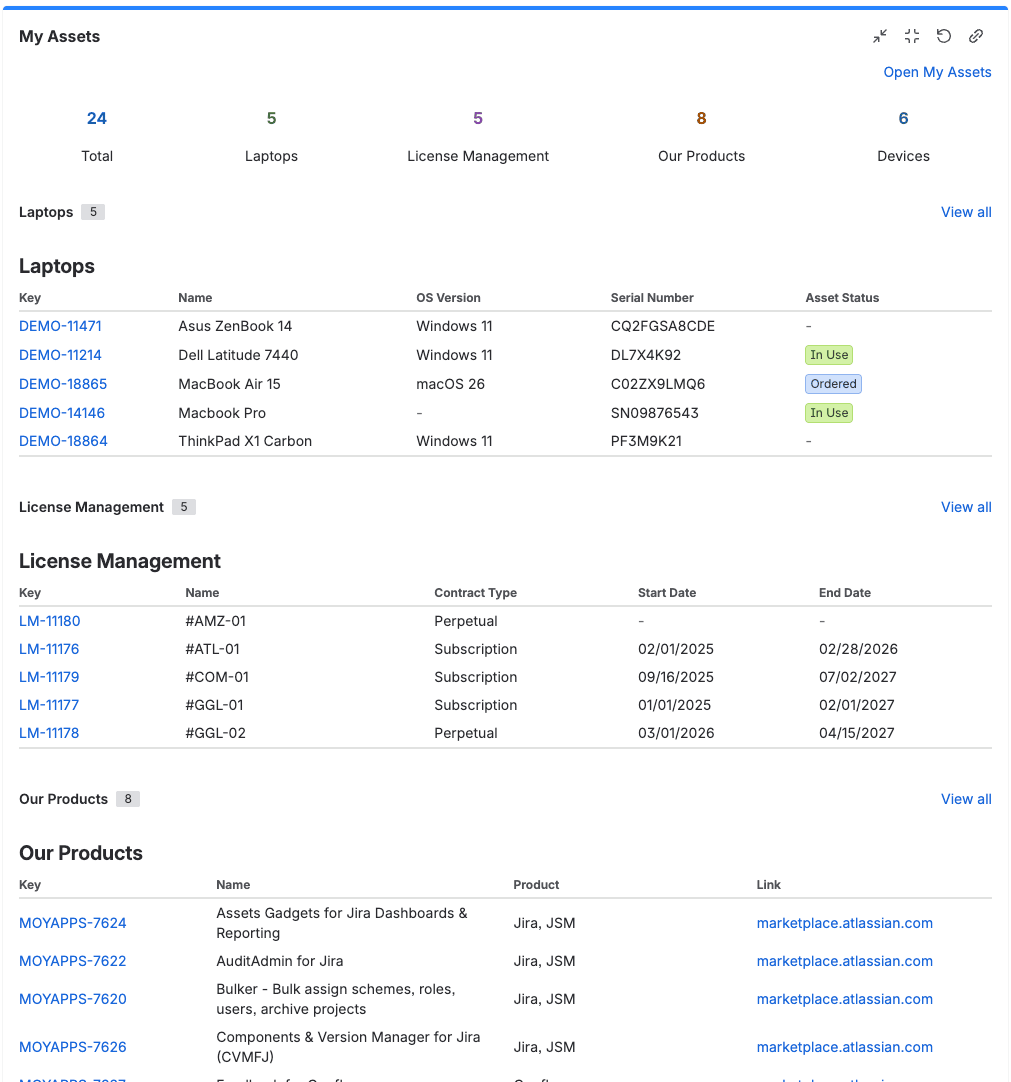
Task: Open product MOYAPPS-7620
Action: [x=72, y=999]
